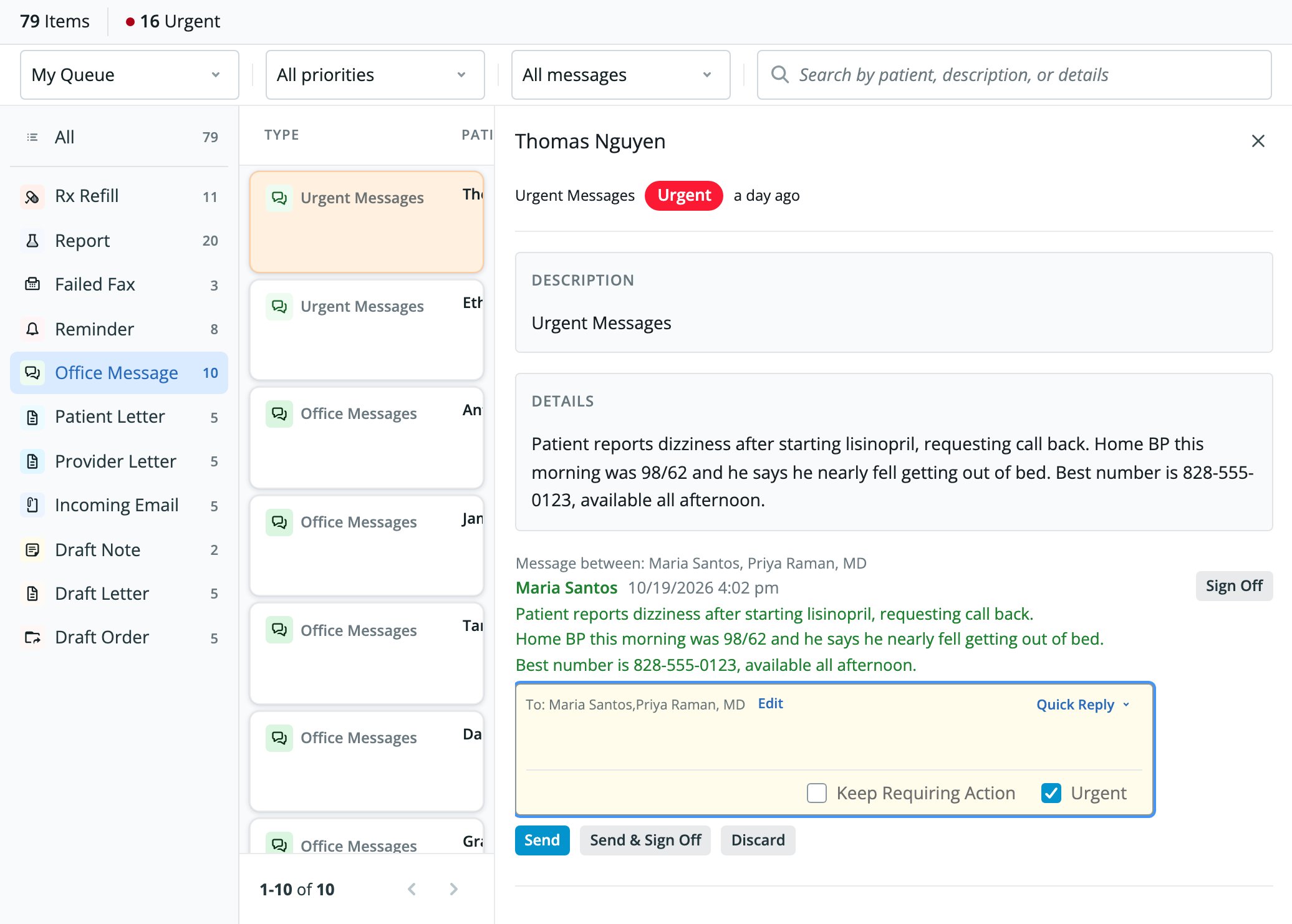Select the All items category
Image resolution: width=1292 pixels, height=924 pixels.
click(119, 137)
